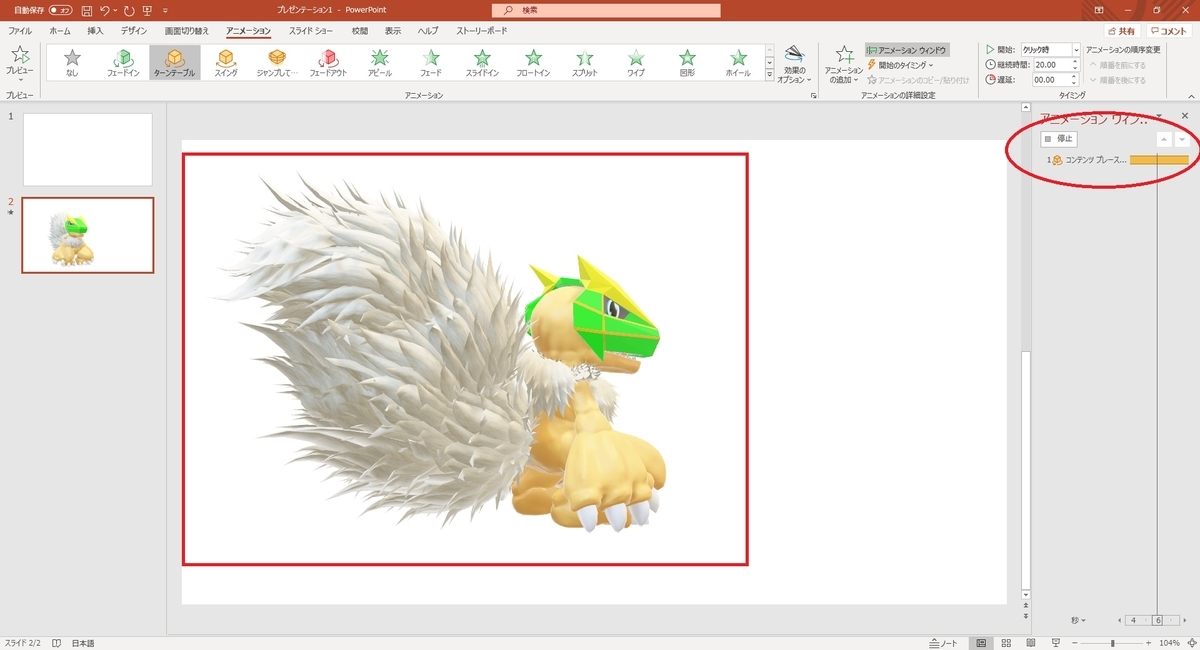Click the Redo icon in title bar
Image resolution: width=1200 pixels, height=650 pixels.
click(x=128, y=10)
